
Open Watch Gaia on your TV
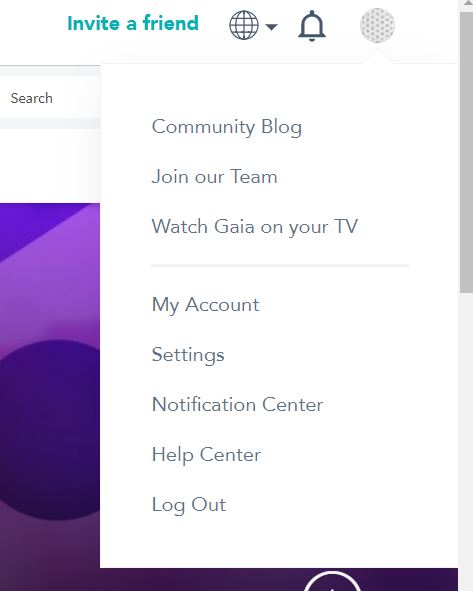coord(255,227)
